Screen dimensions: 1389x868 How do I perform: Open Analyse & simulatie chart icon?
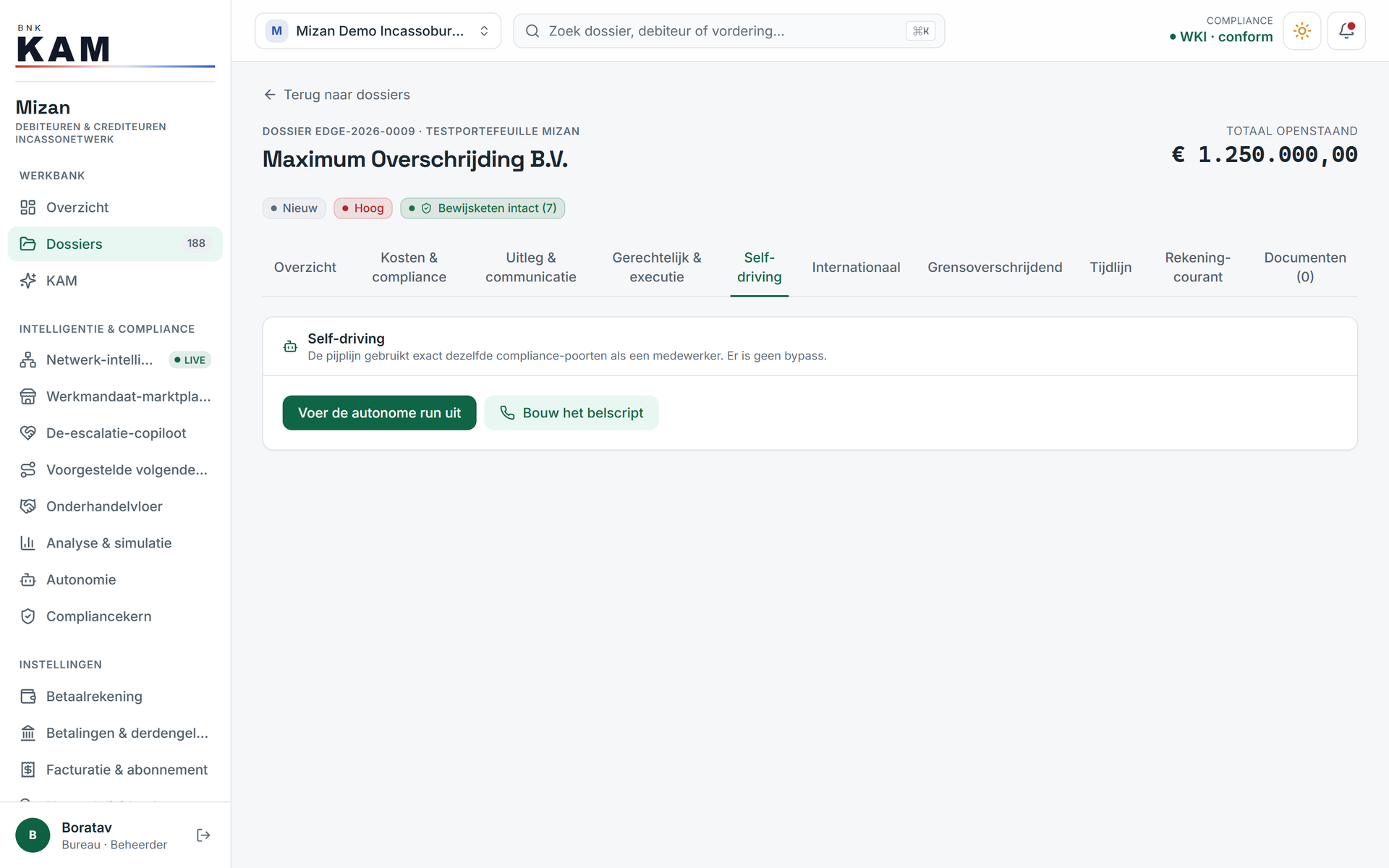(27, 543)
